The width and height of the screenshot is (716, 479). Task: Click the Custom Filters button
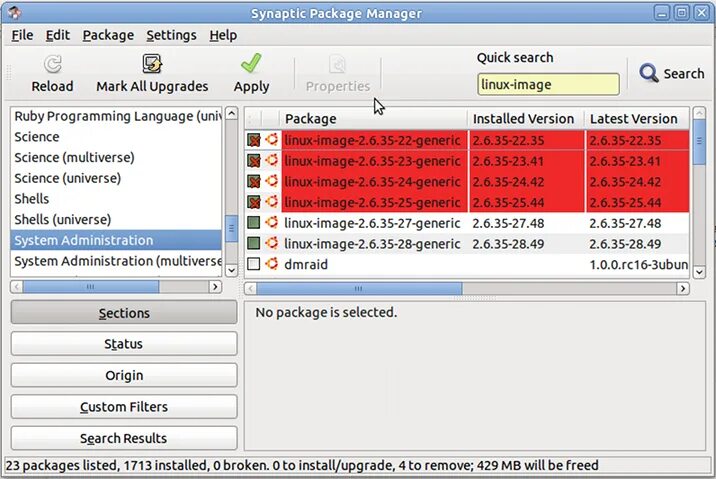(124, 406)
